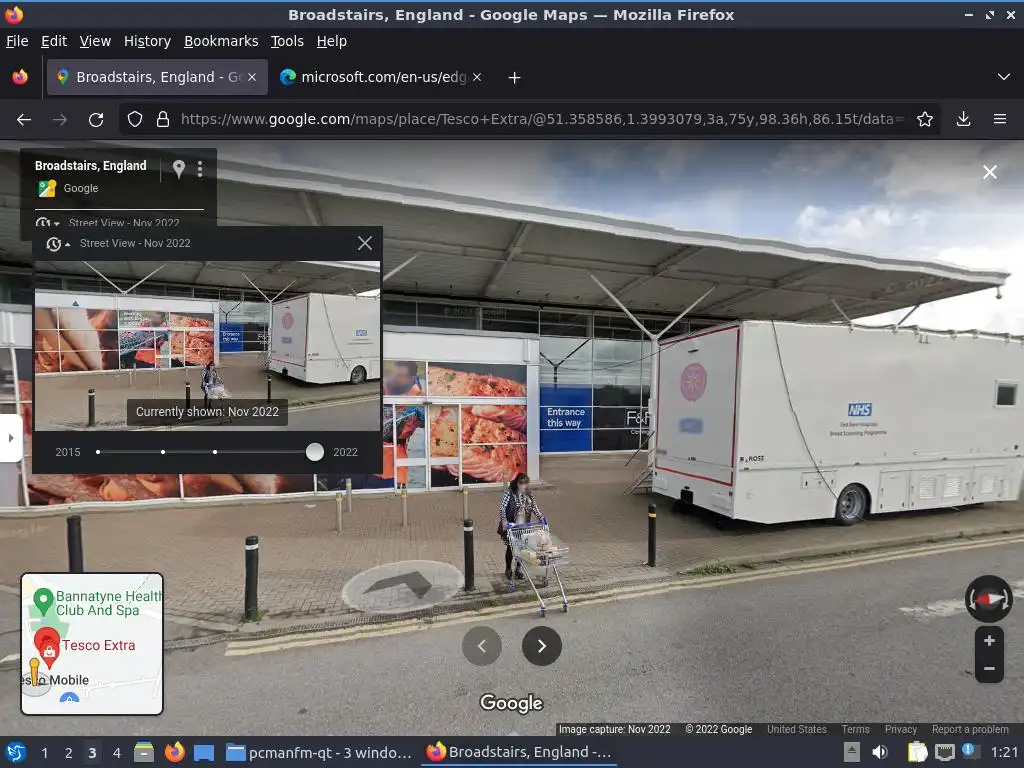Show site security padlock info
The width and height of the screenshot is (1024, 768).
163,120
